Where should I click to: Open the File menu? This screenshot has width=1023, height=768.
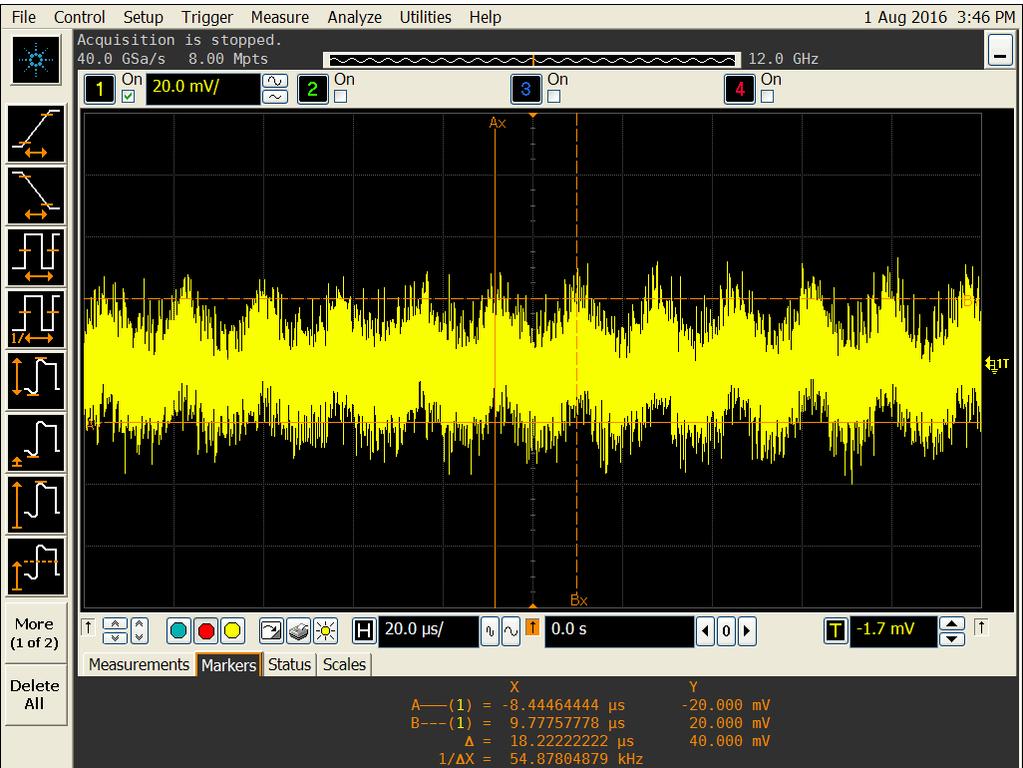(x=24, y=17)
